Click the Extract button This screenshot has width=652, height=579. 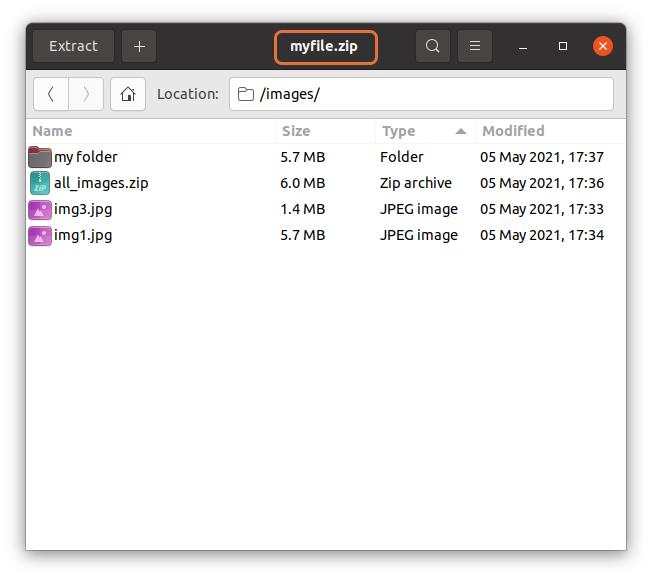pyautogui.click(x=74, y=46)
